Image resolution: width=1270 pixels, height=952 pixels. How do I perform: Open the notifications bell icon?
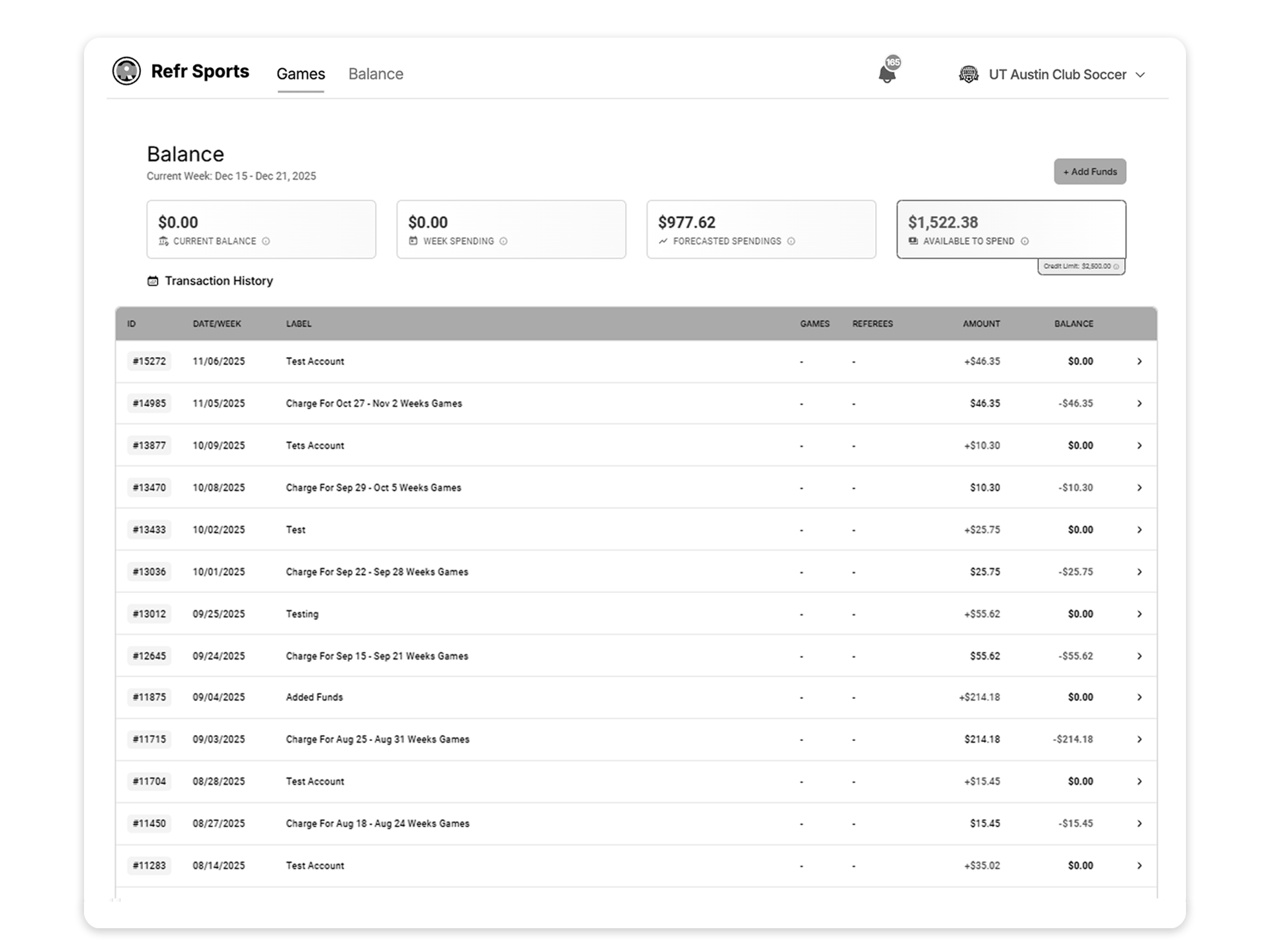[x=887, y=74]
